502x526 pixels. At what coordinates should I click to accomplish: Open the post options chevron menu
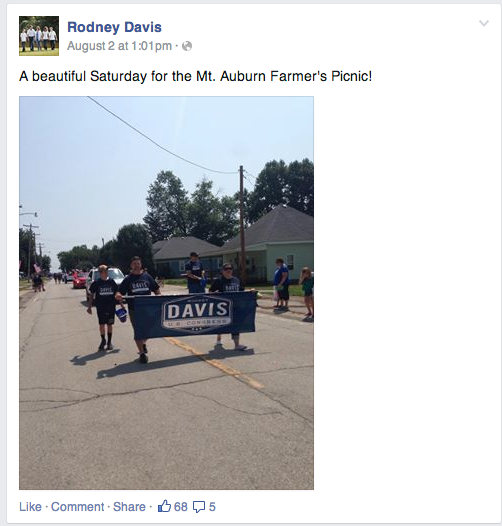pos(484,23)
